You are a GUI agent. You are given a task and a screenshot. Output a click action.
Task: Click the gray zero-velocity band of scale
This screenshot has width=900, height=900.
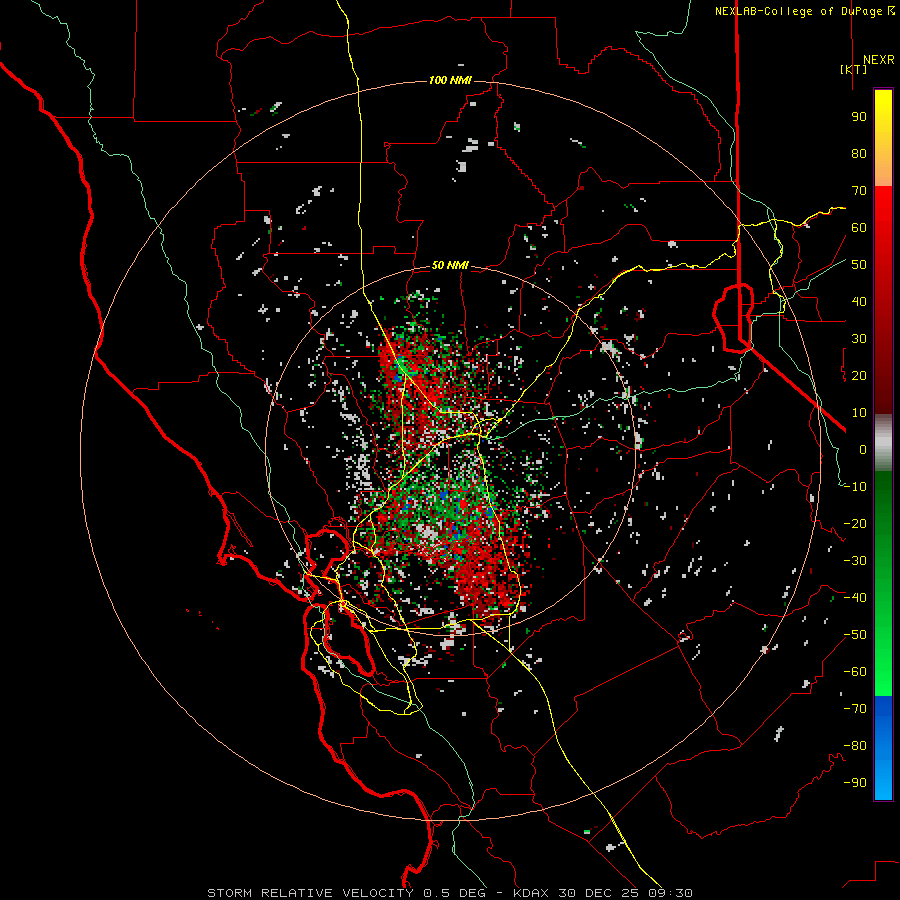883,442
